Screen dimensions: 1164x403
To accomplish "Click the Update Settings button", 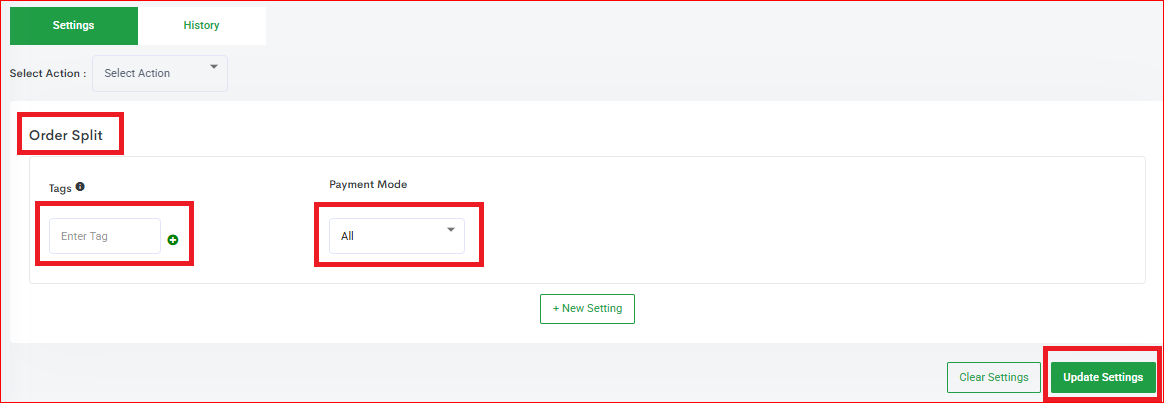I will click(x=1103, y=377).
